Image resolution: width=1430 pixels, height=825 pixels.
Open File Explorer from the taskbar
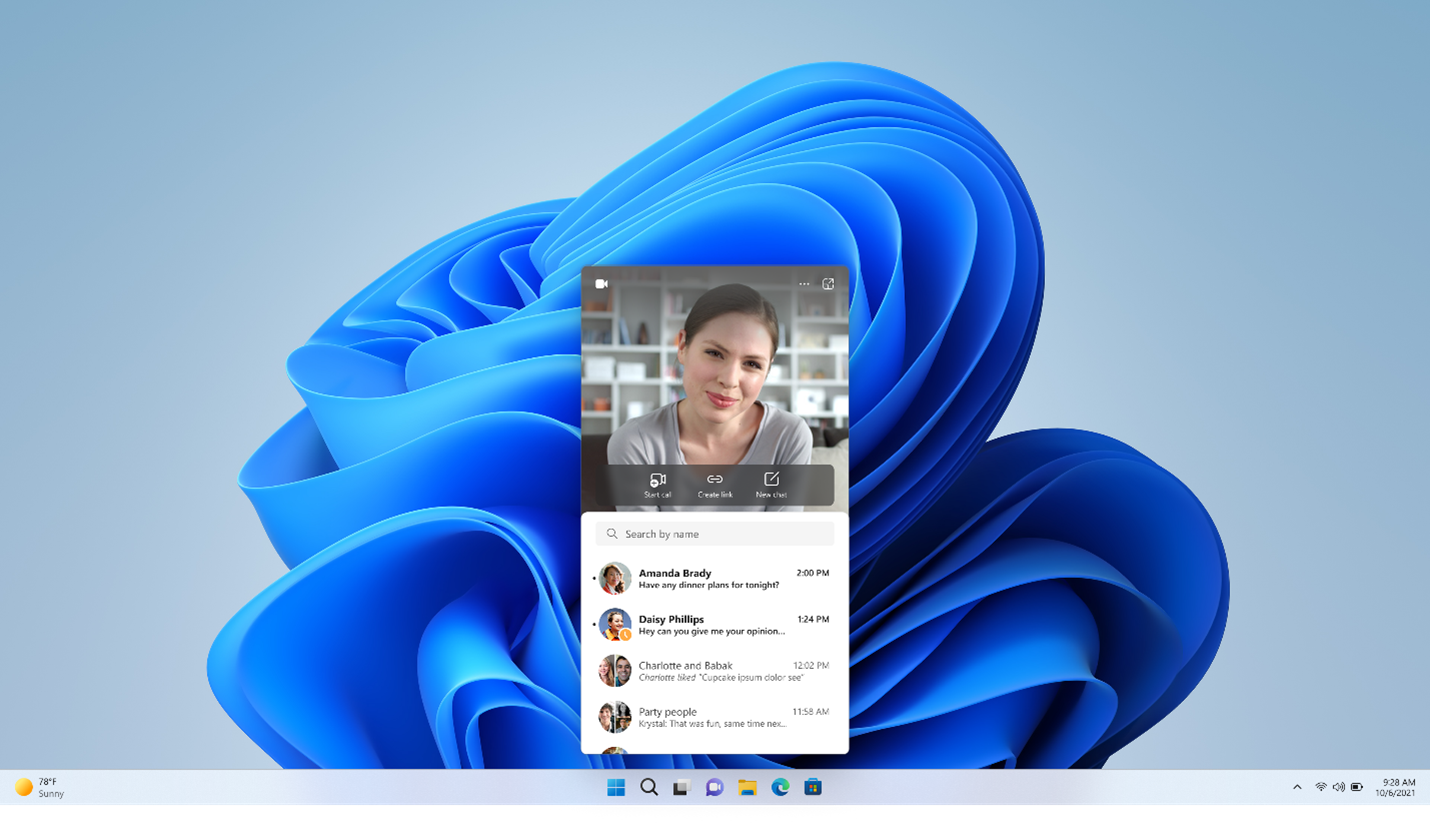click(x=747, y=787)
